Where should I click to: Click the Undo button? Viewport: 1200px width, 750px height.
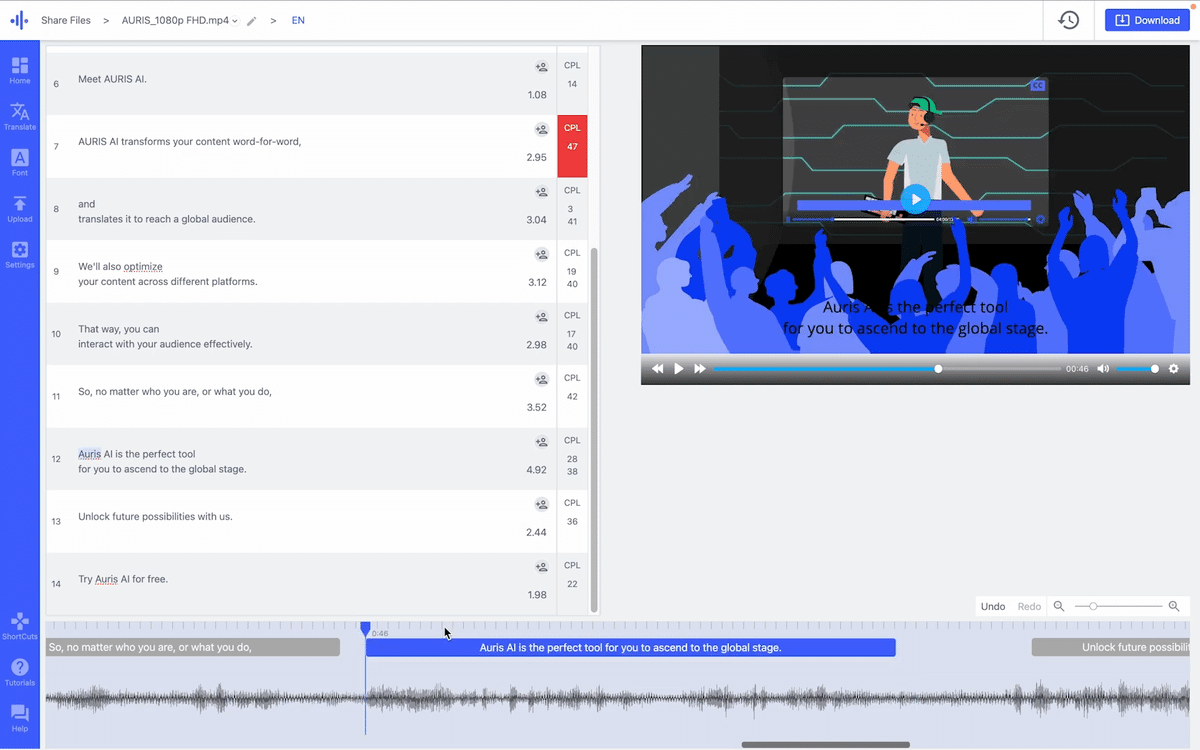(993, 606)
